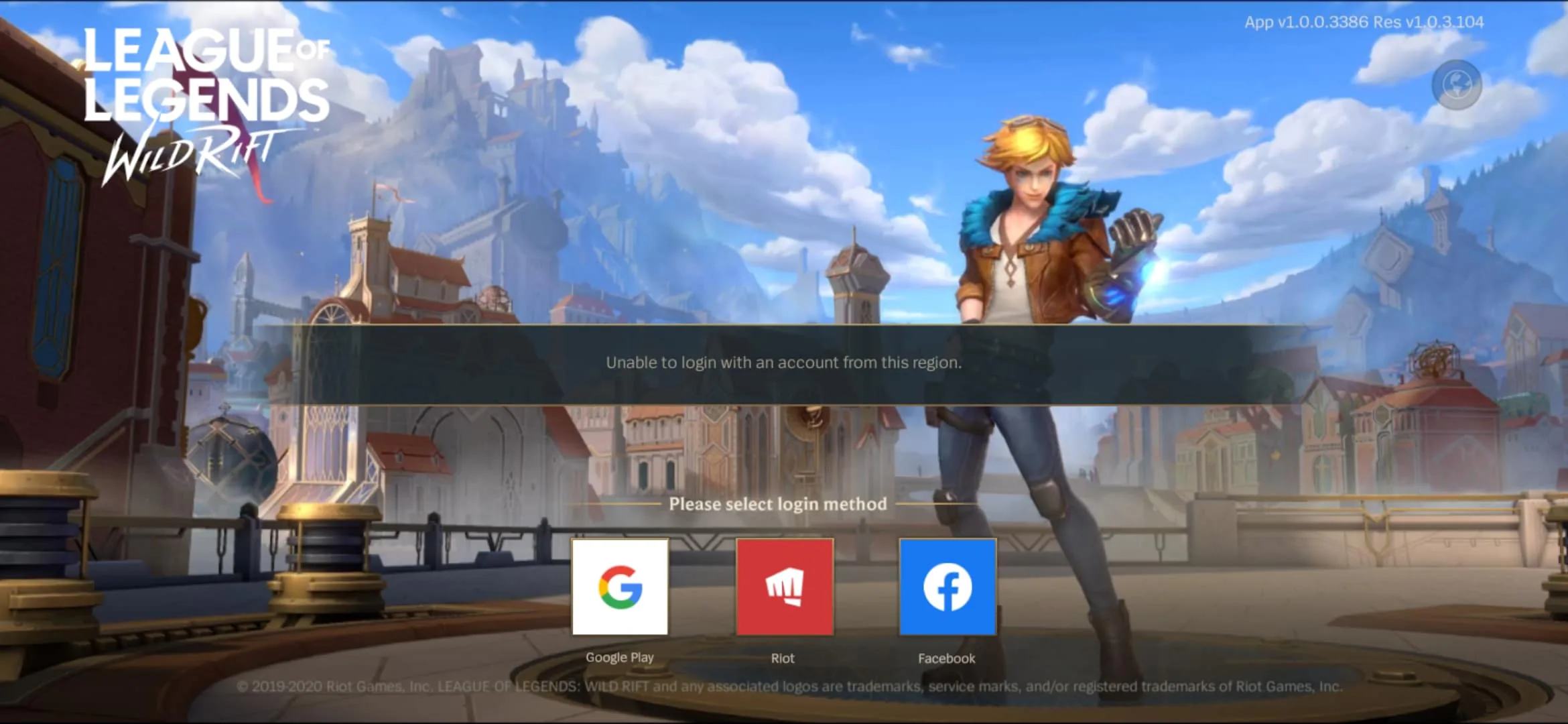1568x724 pixels.
Task: Click the "Google Play" label text
Action: 620,658
